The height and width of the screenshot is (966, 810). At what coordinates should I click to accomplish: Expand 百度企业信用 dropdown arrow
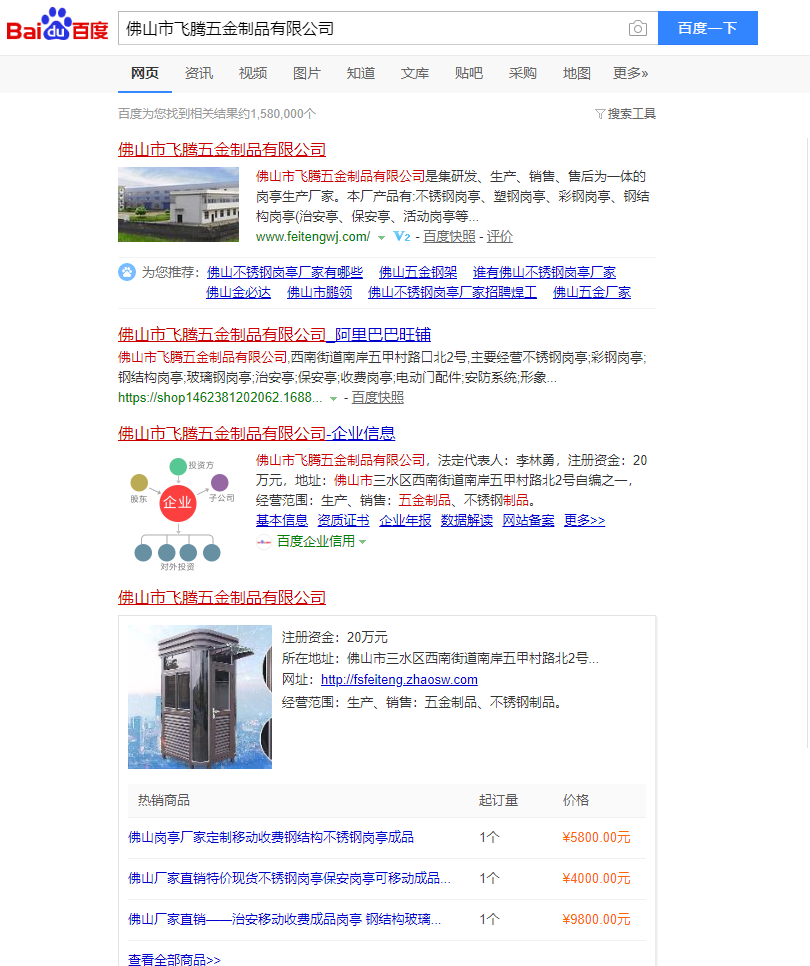363,542
